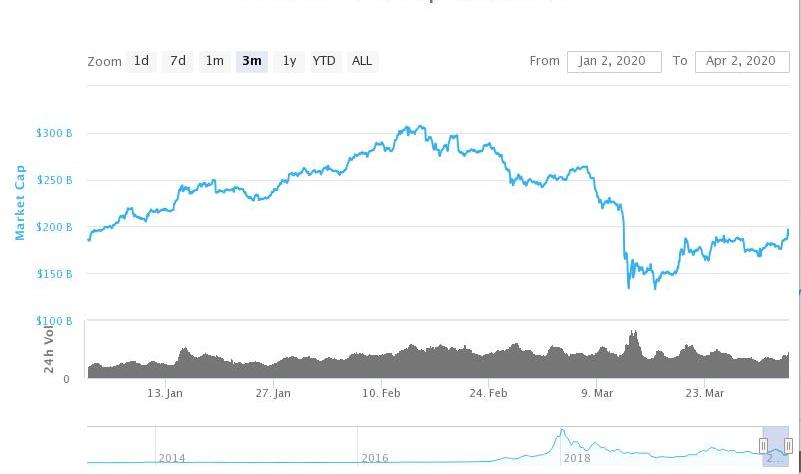Viewport: 801px width, 474px height.
Task: Change zoom to 1y
Action: tap(289, 61)
